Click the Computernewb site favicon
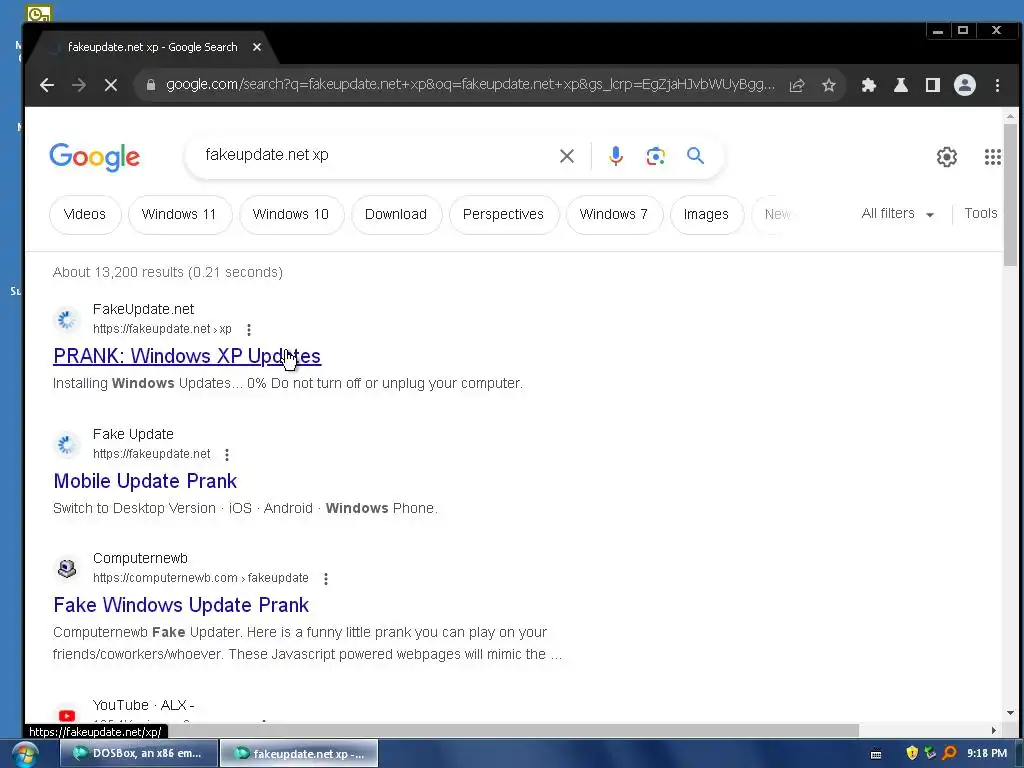 tap(67, 568)
